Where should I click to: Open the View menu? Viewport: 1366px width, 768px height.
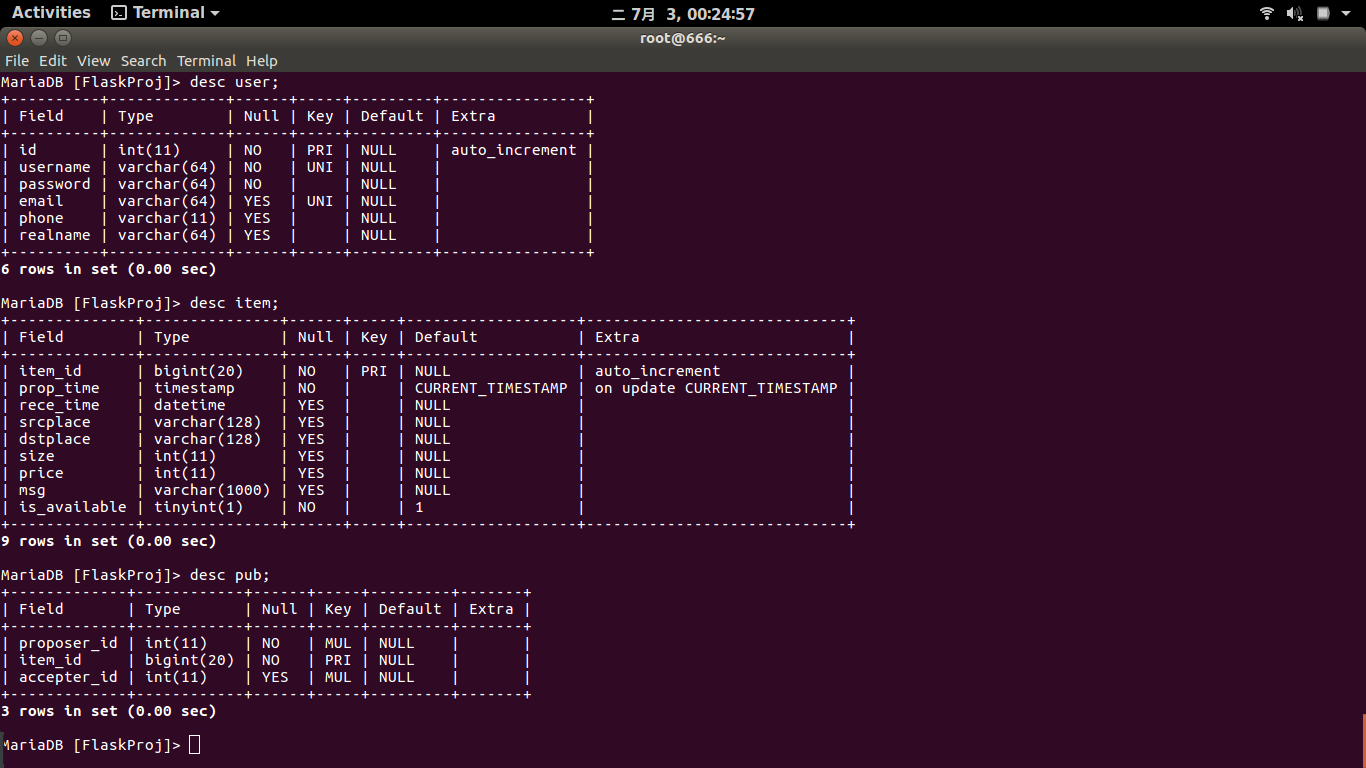[94, 61]
